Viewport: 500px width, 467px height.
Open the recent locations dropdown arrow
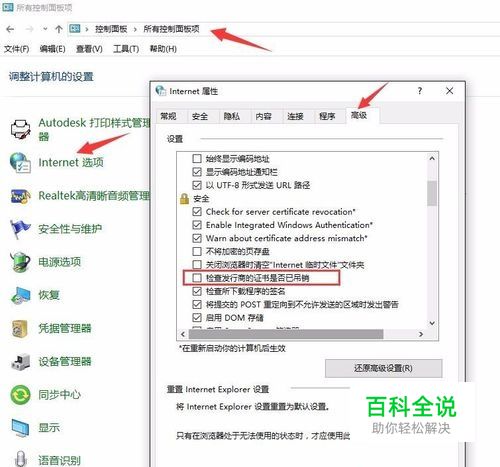coord(45,29)
